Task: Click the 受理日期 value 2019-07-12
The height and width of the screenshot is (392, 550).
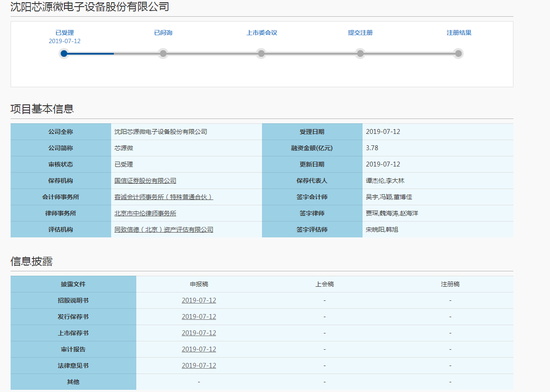Action: 383,132
